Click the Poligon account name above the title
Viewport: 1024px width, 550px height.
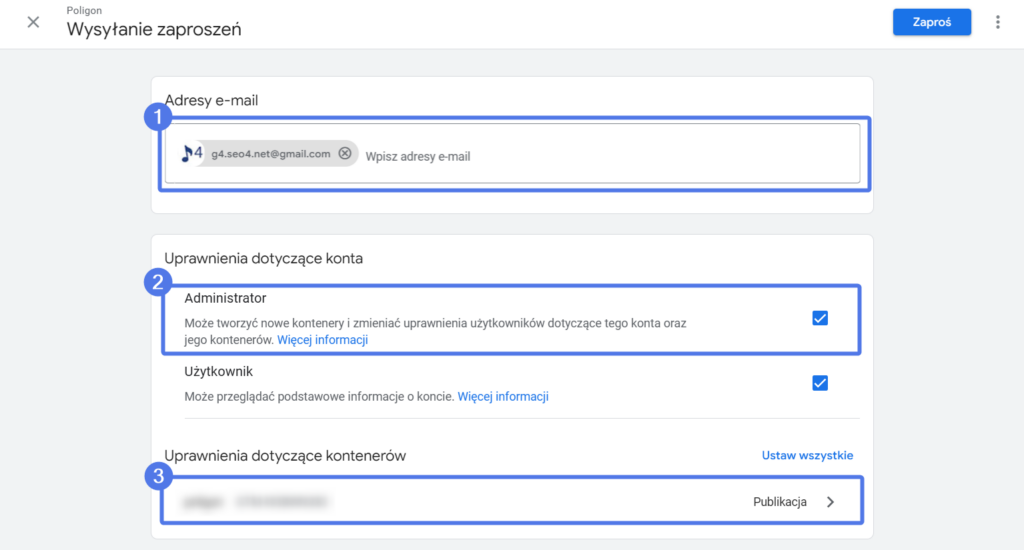[x=82, y=9]
